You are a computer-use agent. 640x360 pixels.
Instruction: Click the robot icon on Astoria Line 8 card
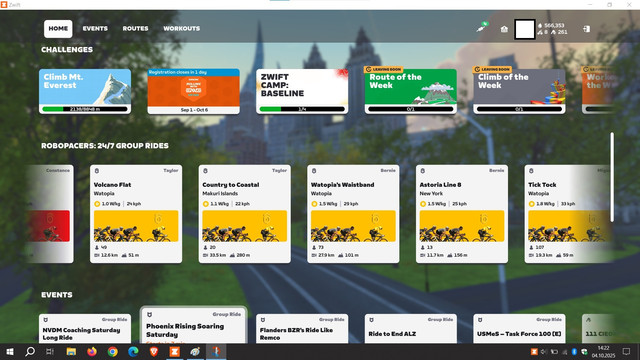[422, 171]
